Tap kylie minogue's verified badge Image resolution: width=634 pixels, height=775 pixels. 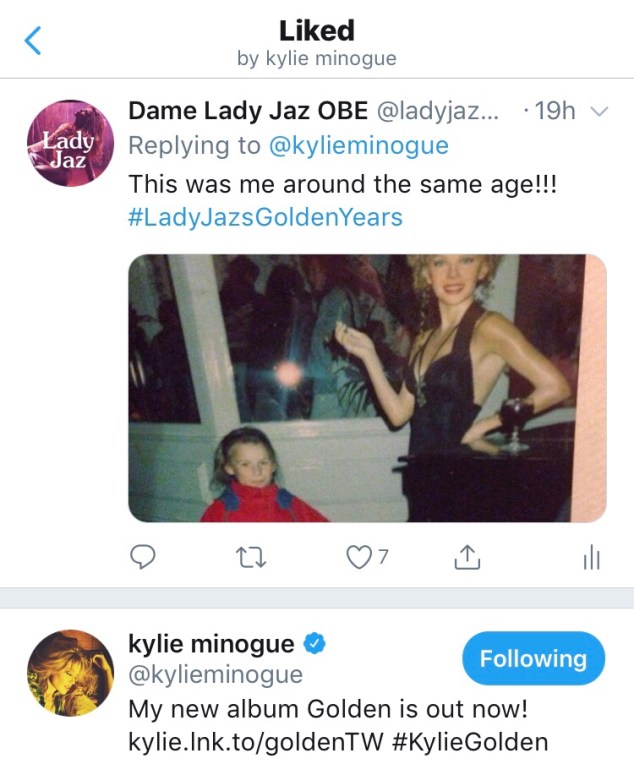314,645
